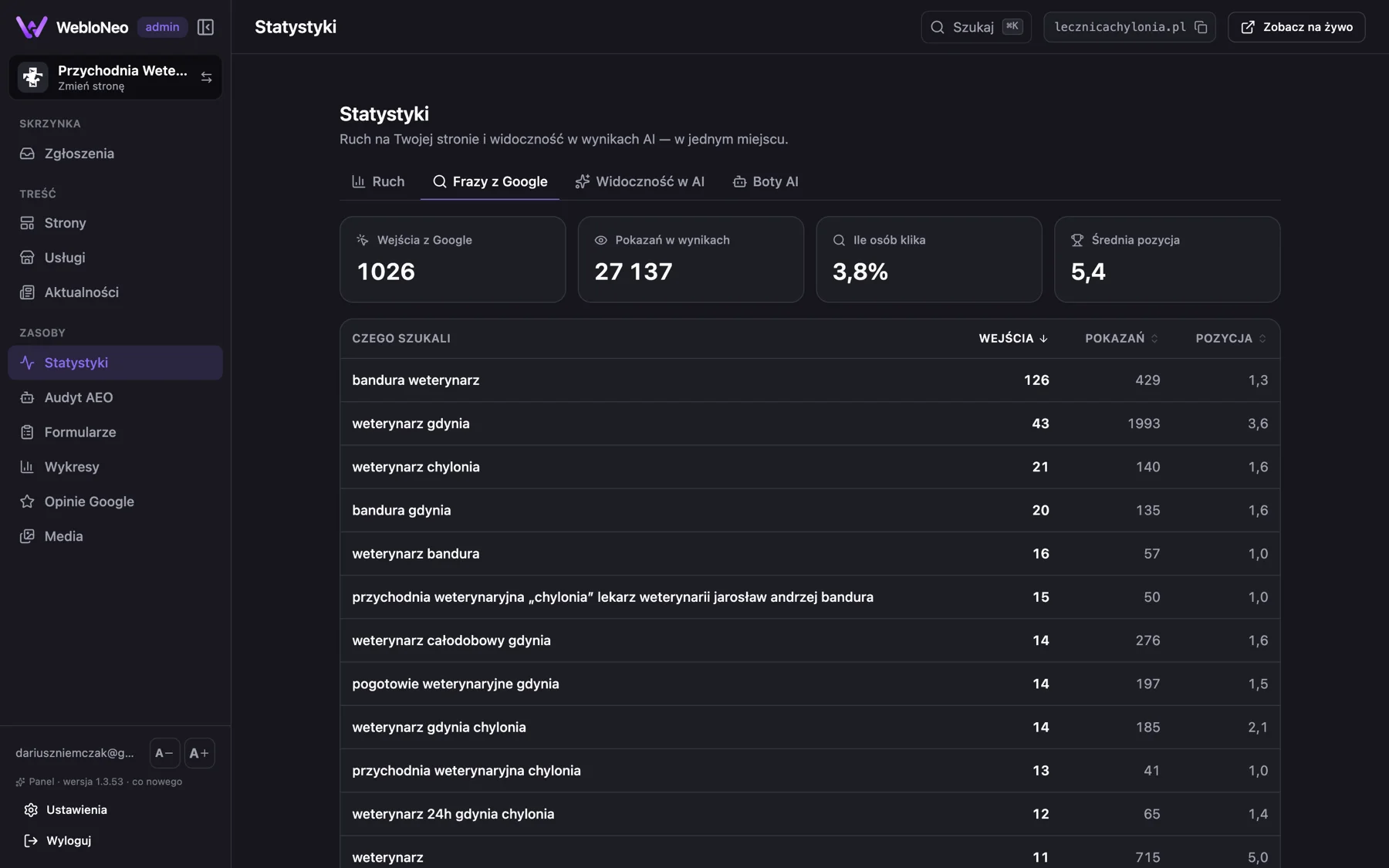Open Ustawienia settings
The width and height of the screenshot is (1389, 868).
tap(115, 810)
